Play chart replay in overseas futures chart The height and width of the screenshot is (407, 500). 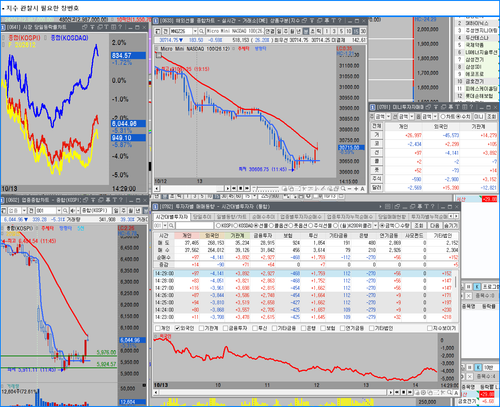click(x=227, y=189)
